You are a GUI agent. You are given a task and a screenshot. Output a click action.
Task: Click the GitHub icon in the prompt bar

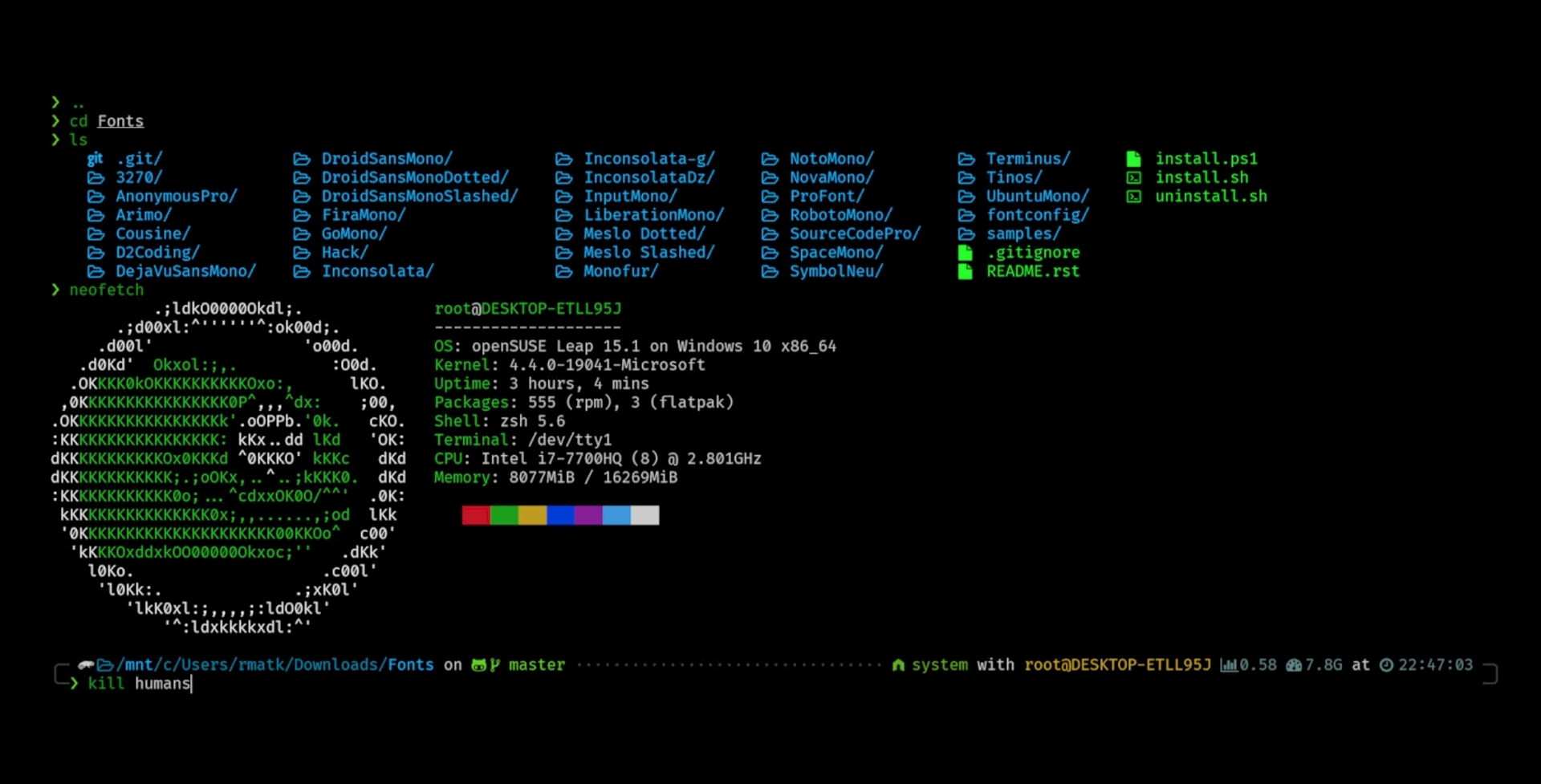[479, 664]
